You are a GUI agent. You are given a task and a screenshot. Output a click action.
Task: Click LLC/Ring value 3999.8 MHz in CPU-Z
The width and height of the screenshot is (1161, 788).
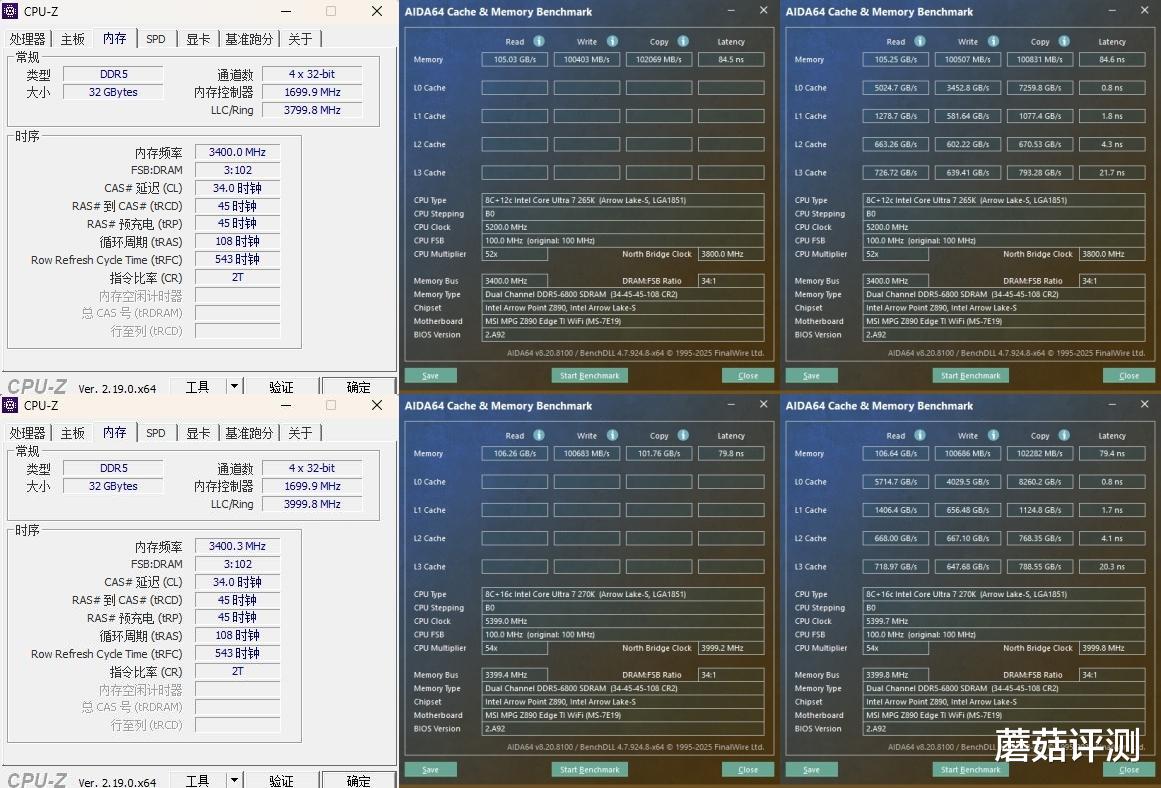click(312, 504)
